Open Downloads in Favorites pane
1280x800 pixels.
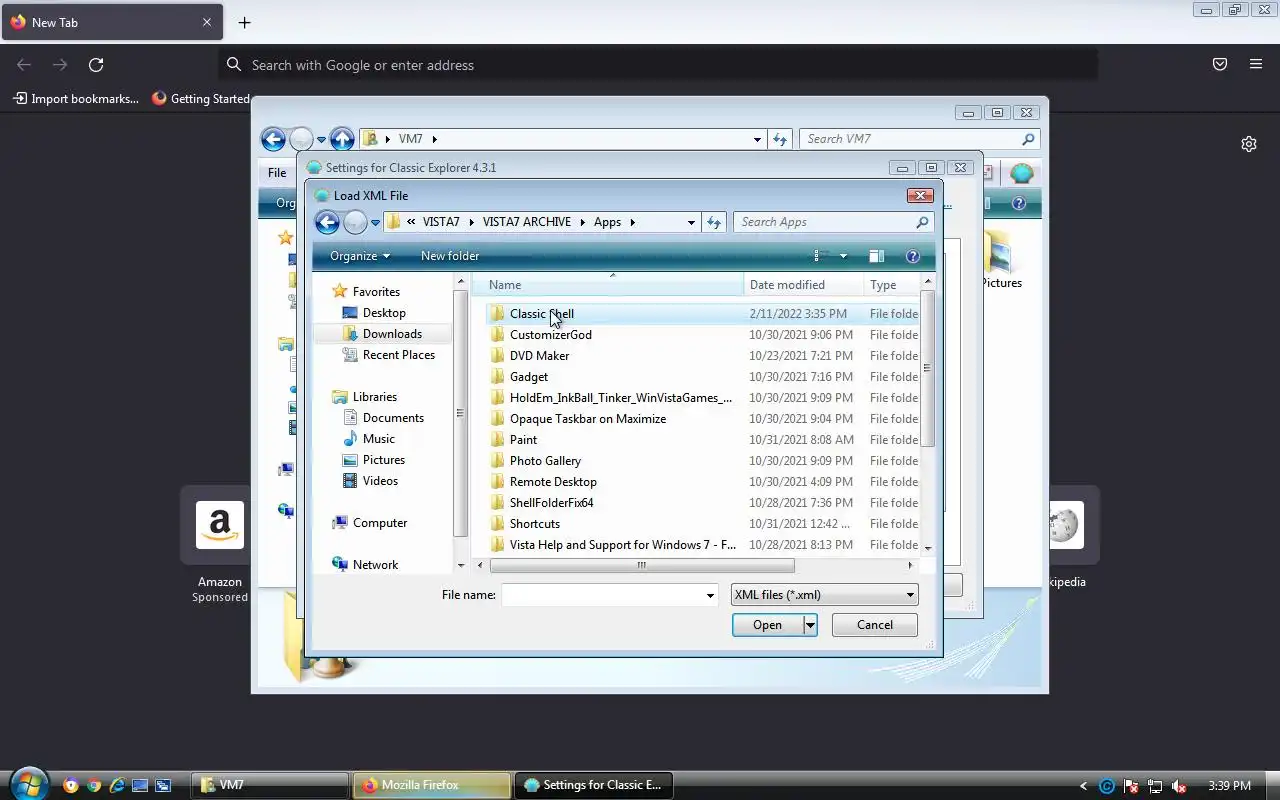(x=392, y=333)
